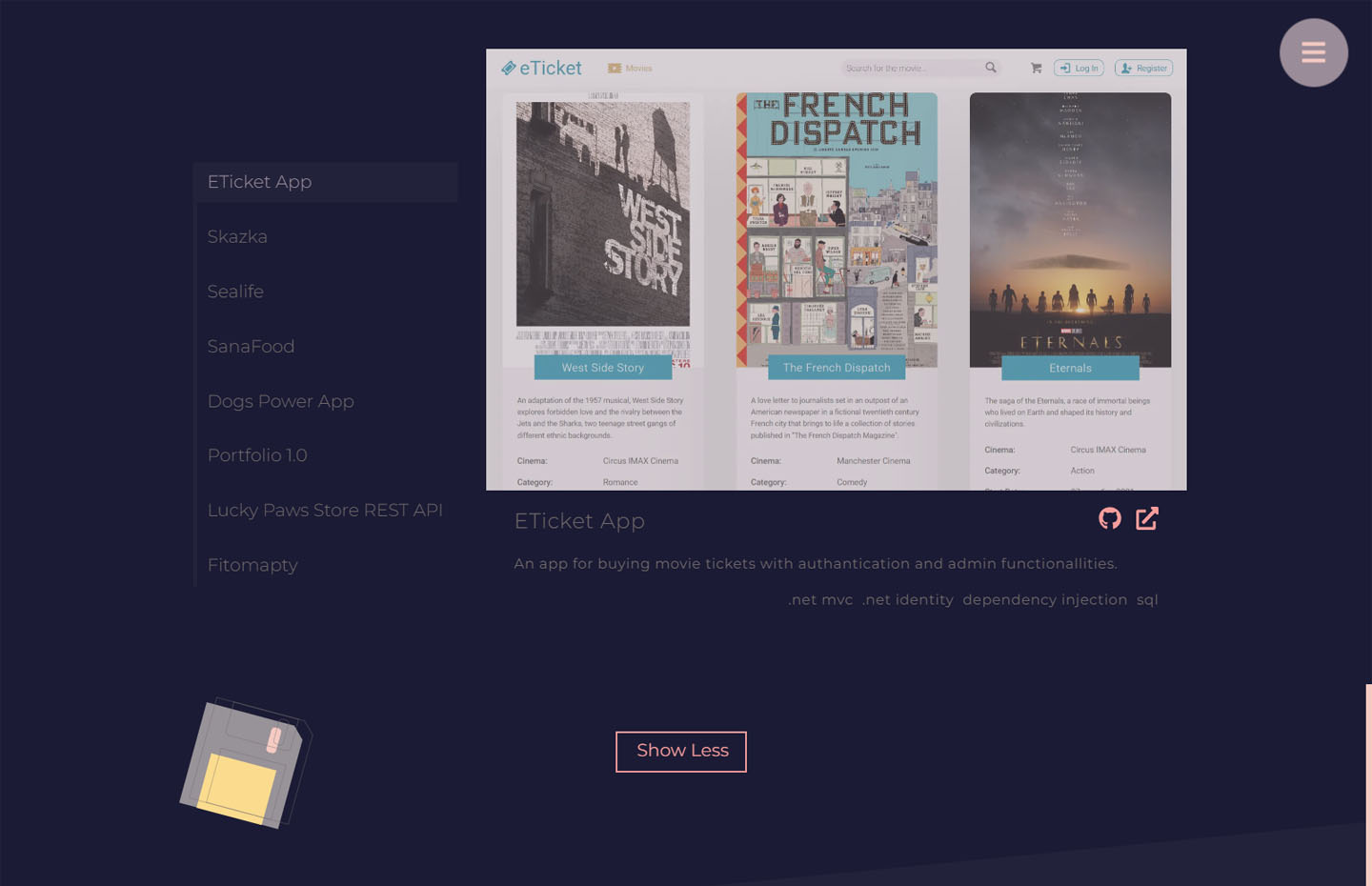Click the Movies menu item in preview
The image size is (1372, 886).
631,68
